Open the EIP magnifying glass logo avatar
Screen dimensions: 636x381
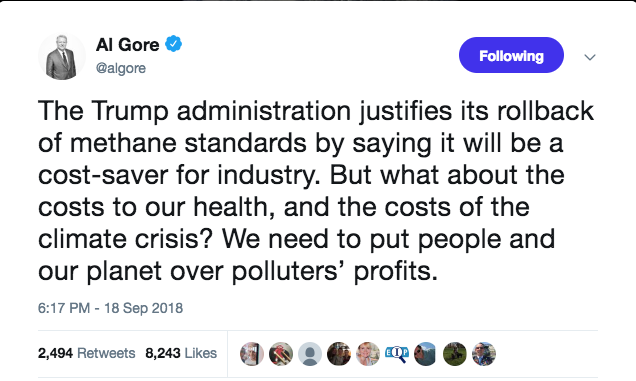(397, 353)
